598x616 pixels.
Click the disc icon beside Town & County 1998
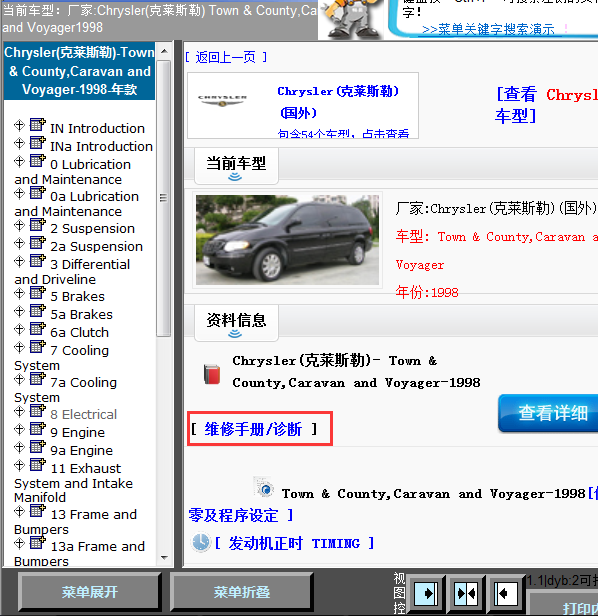pos(264,488)
